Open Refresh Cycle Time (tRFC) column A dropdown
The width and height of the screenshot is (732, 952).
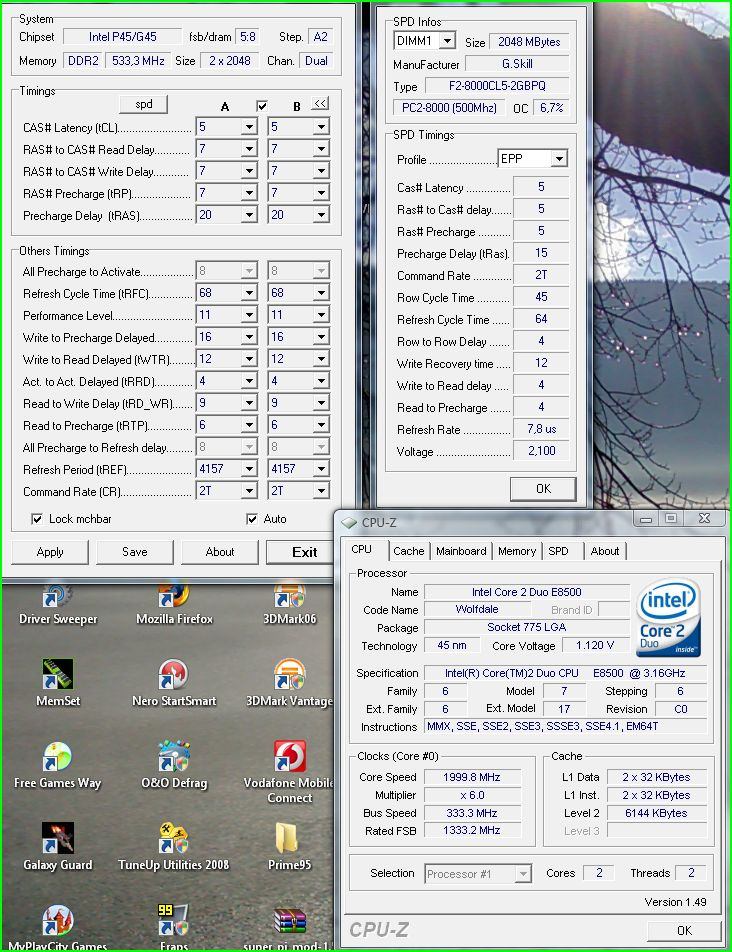[249, 293]
